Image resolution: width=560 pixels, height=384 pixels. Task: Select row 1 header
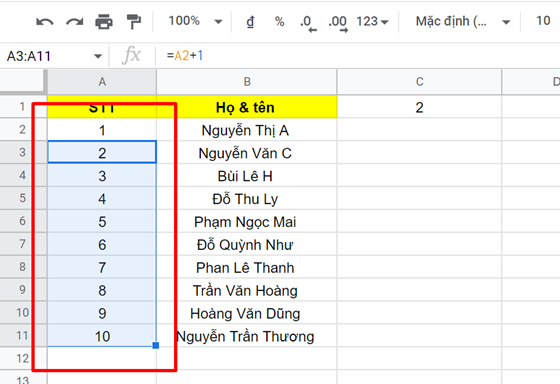22,106
